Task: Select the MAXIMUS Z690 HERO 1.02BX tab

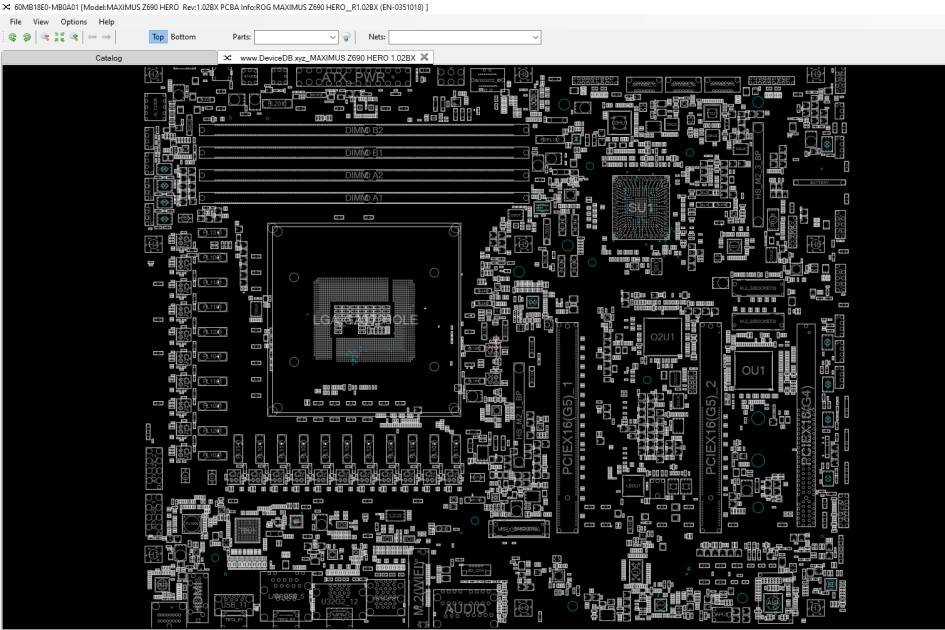Action: pos(325,58)
